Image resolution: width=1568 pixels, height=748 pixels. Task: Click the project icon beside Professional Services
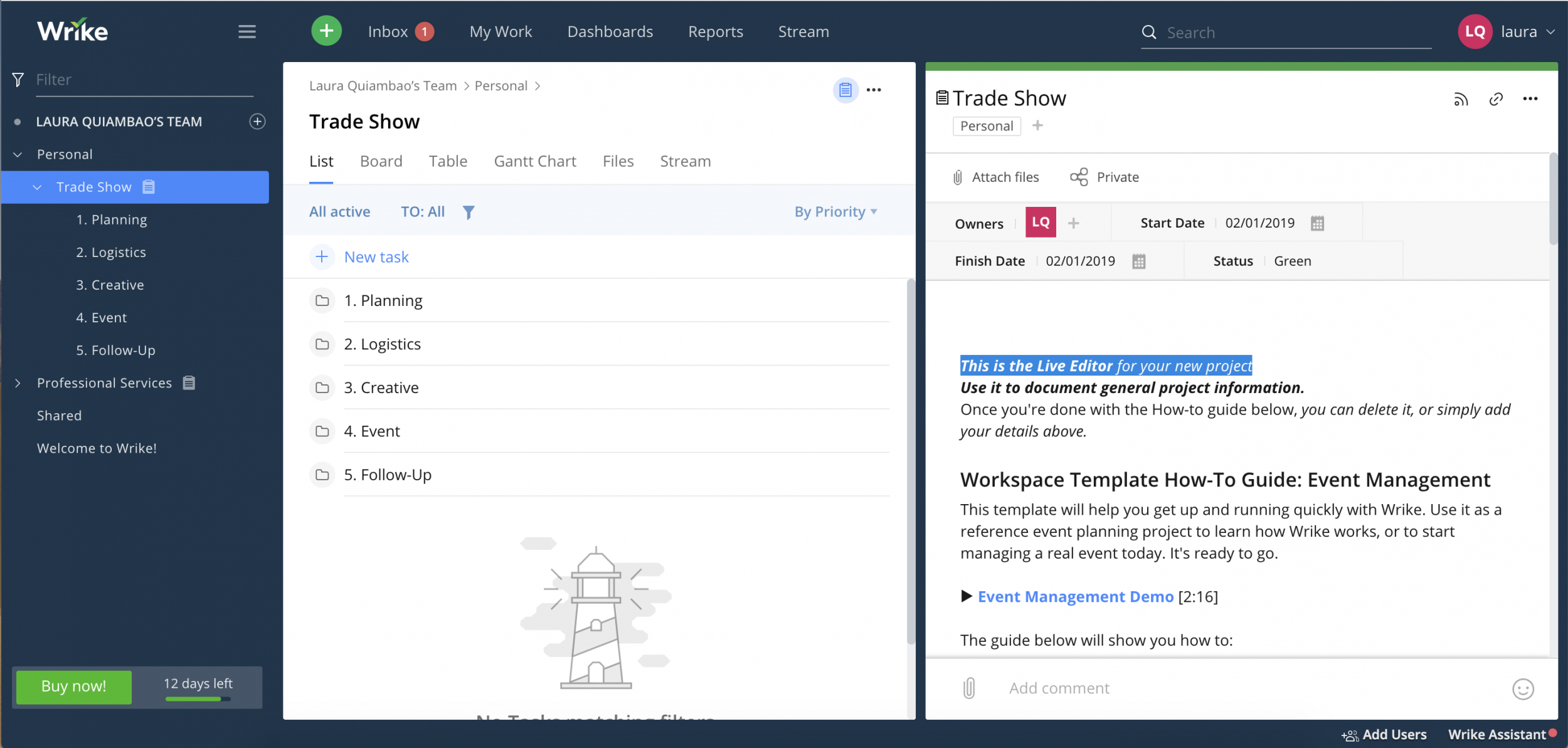tap(189, 382)
